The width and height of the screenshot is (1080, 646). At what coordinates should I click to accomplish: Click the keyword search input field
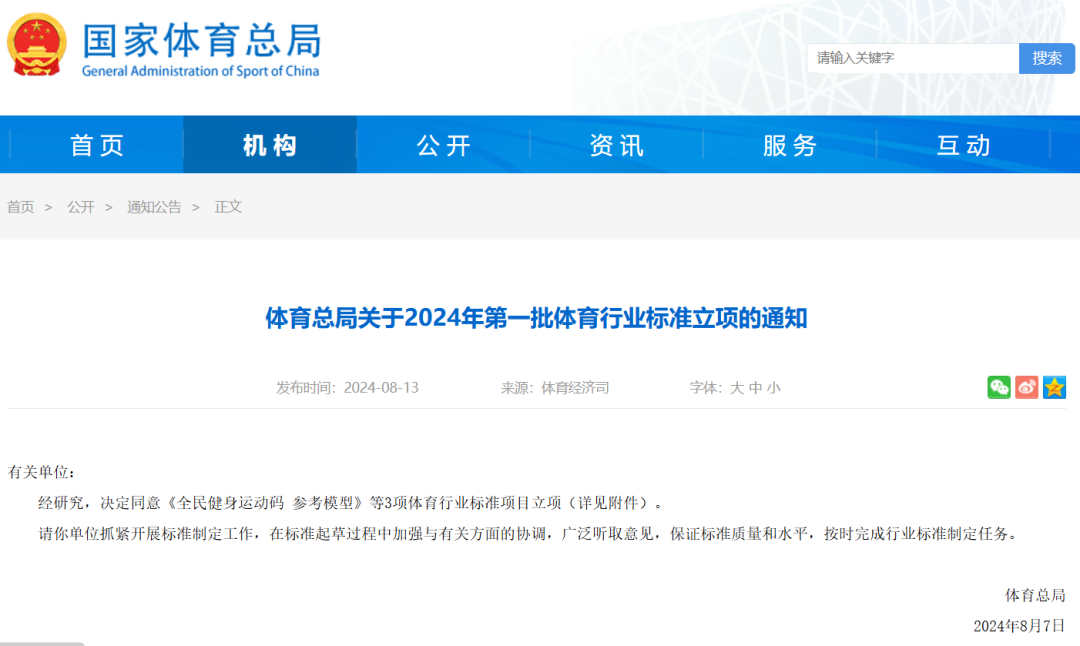pos(912,58)
